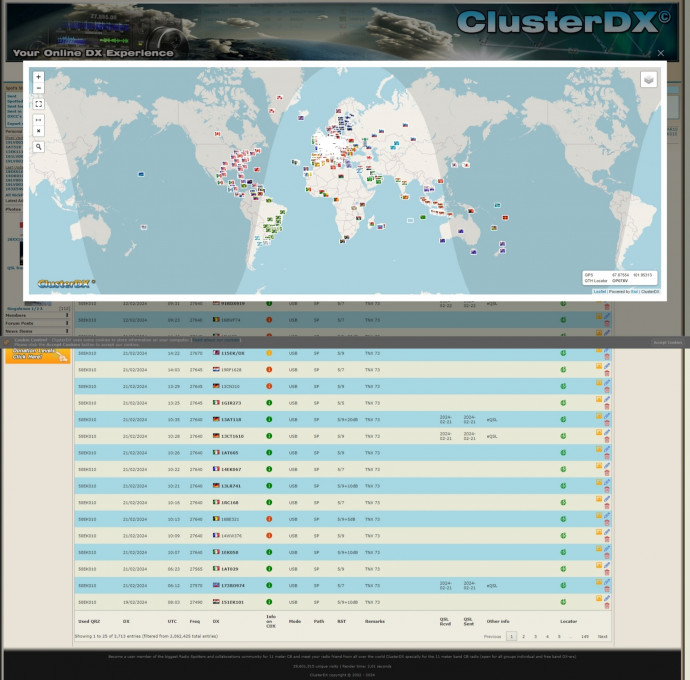
Task: Accept cookies in the cookie control bar
Action: (x=668, y=342)
